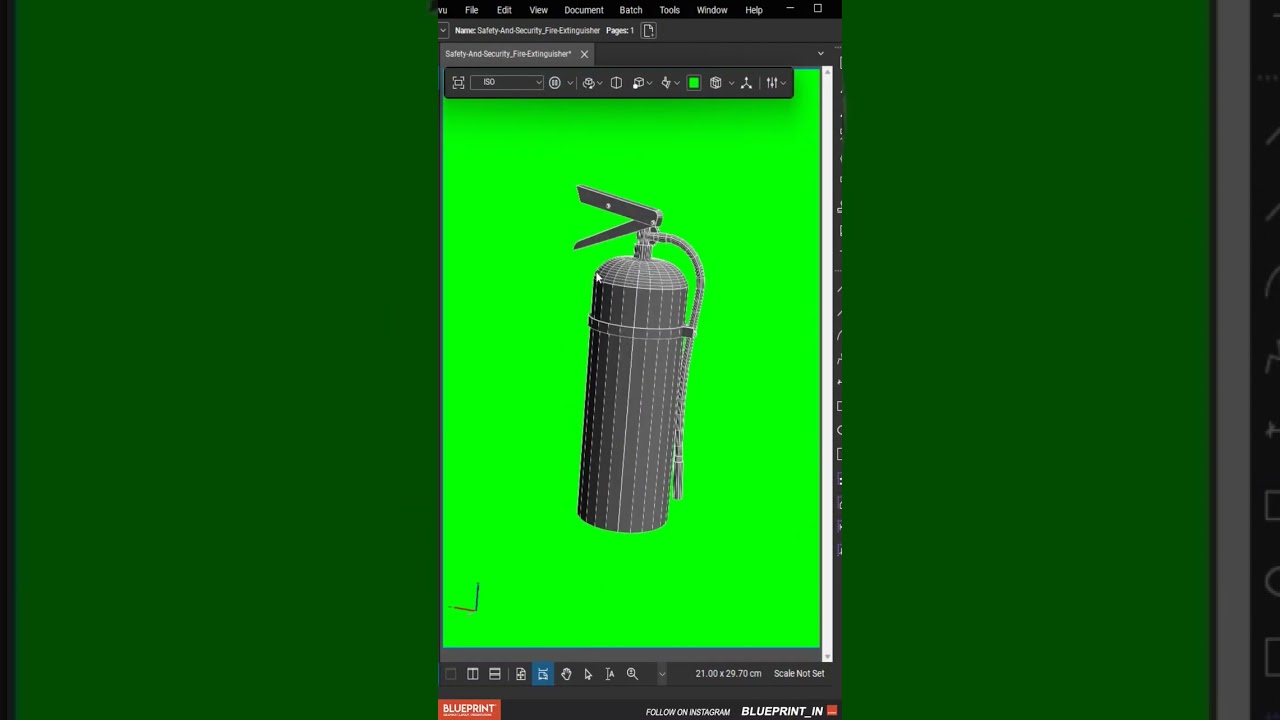The height and width of the screenshot is (720, 1280).
Task: Toggle the cross-section icon
Action: [x=616, y=83]
